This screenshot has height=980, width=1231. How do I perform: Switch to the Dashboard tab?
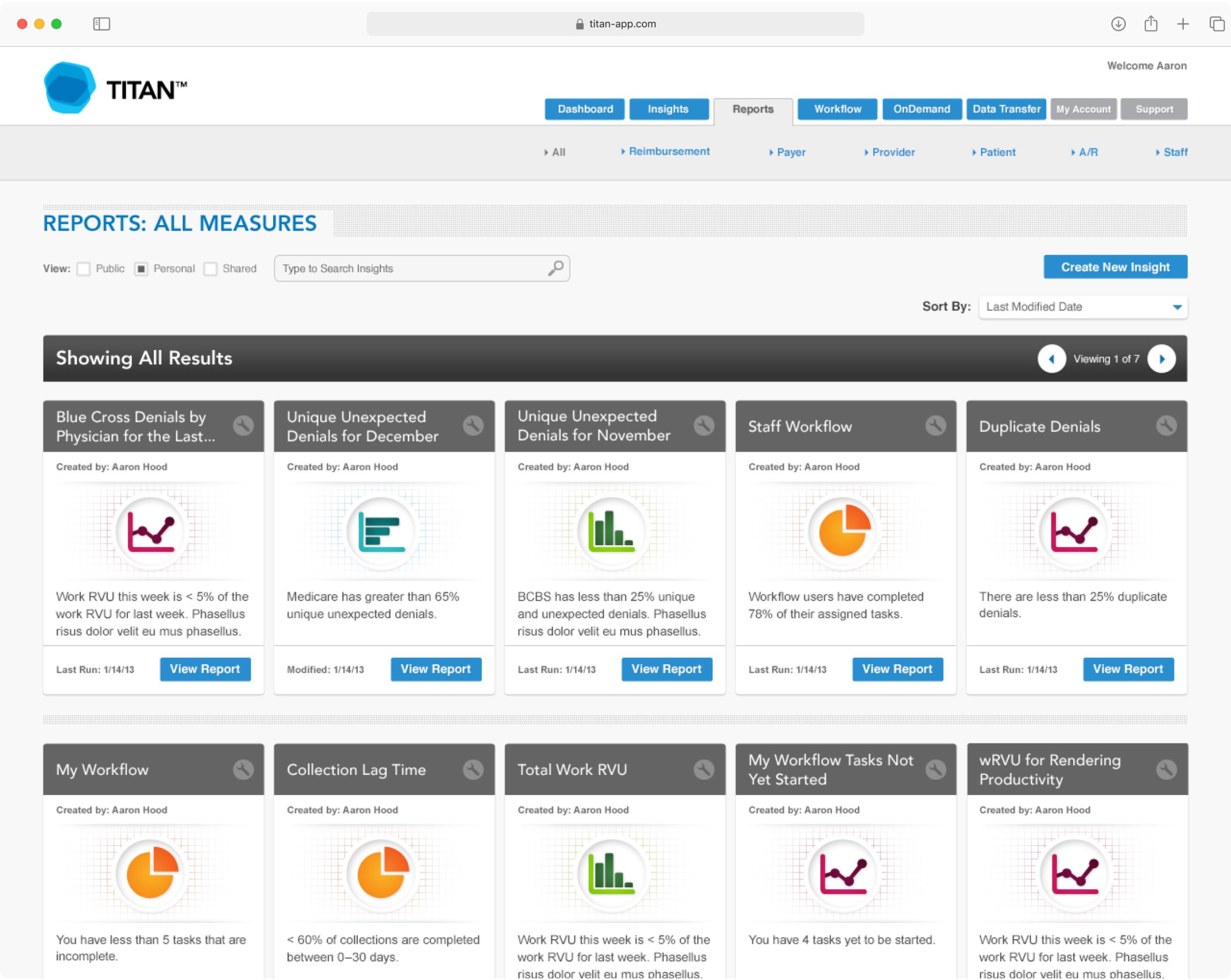tap(585, 109)
